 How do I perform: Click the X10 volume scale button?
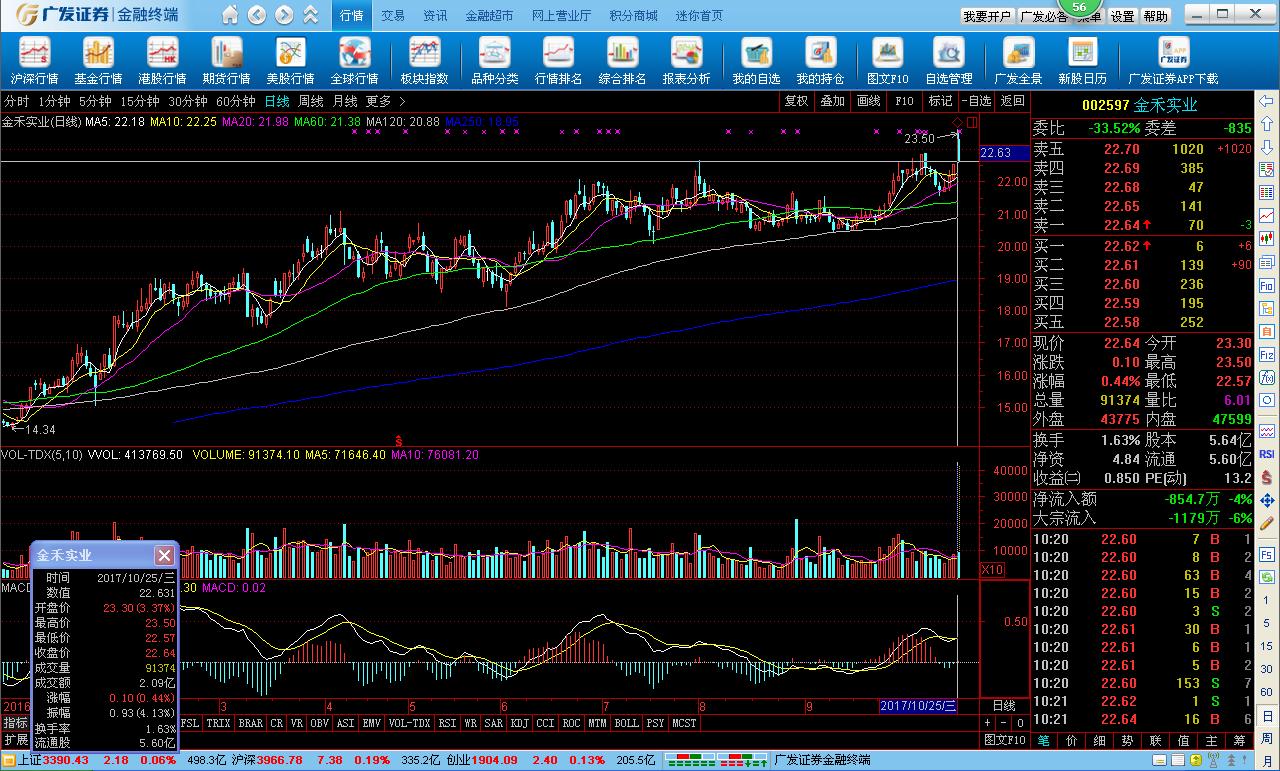[x=992, y=569]
